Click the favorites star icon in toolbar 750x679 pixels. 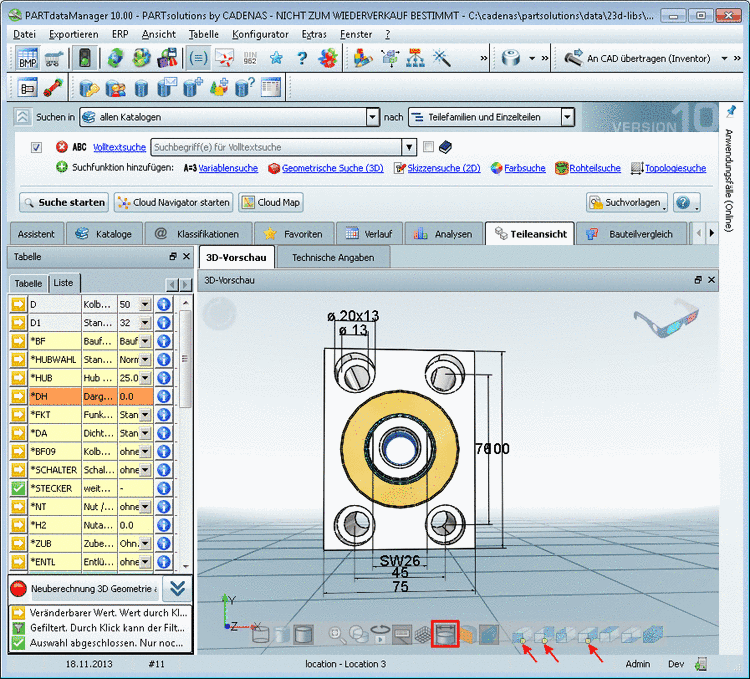click(x=276, y=58)
